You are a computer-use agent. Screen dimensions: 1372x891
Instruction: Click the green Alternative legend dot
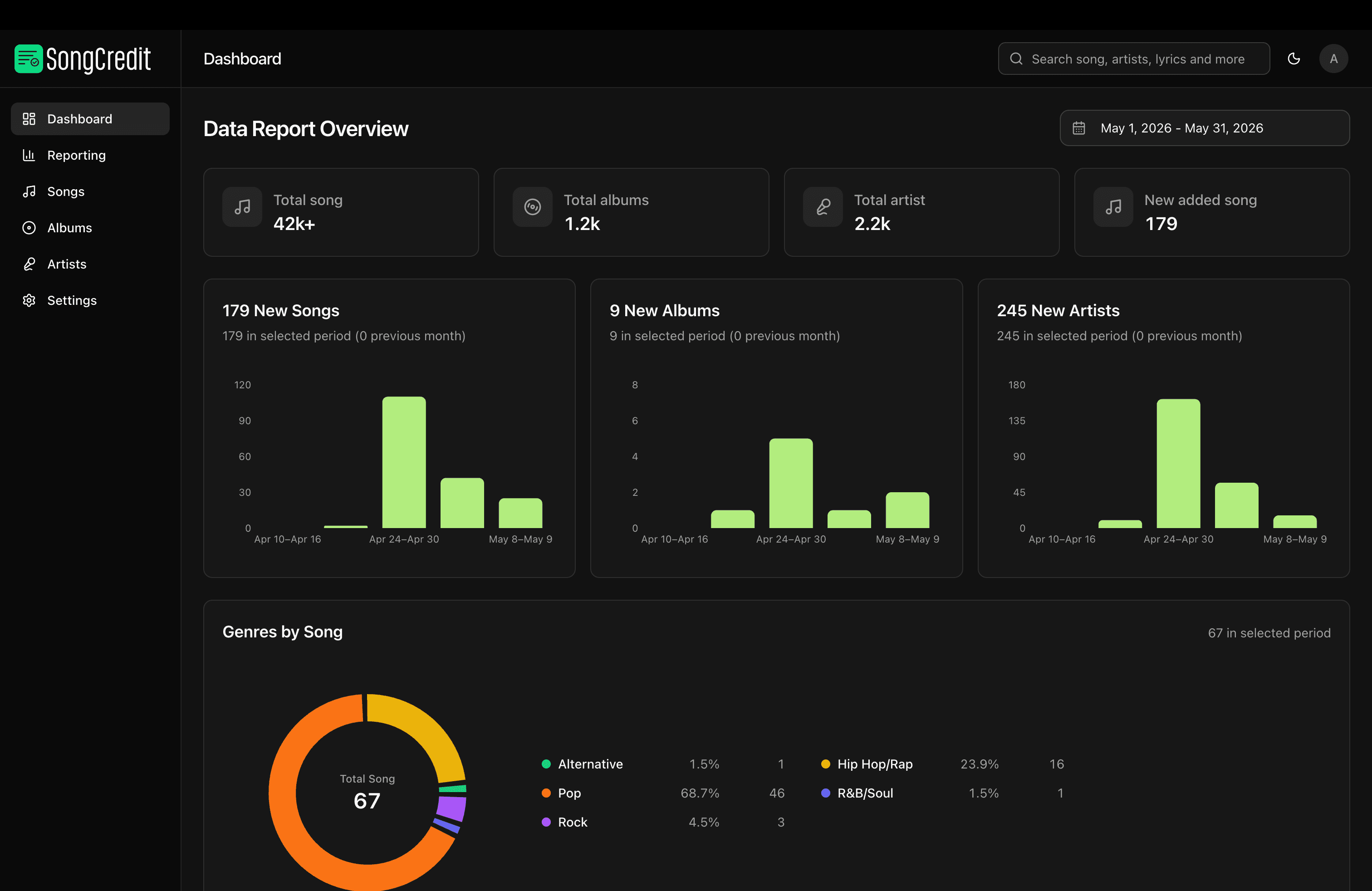(x=546, y=764)
